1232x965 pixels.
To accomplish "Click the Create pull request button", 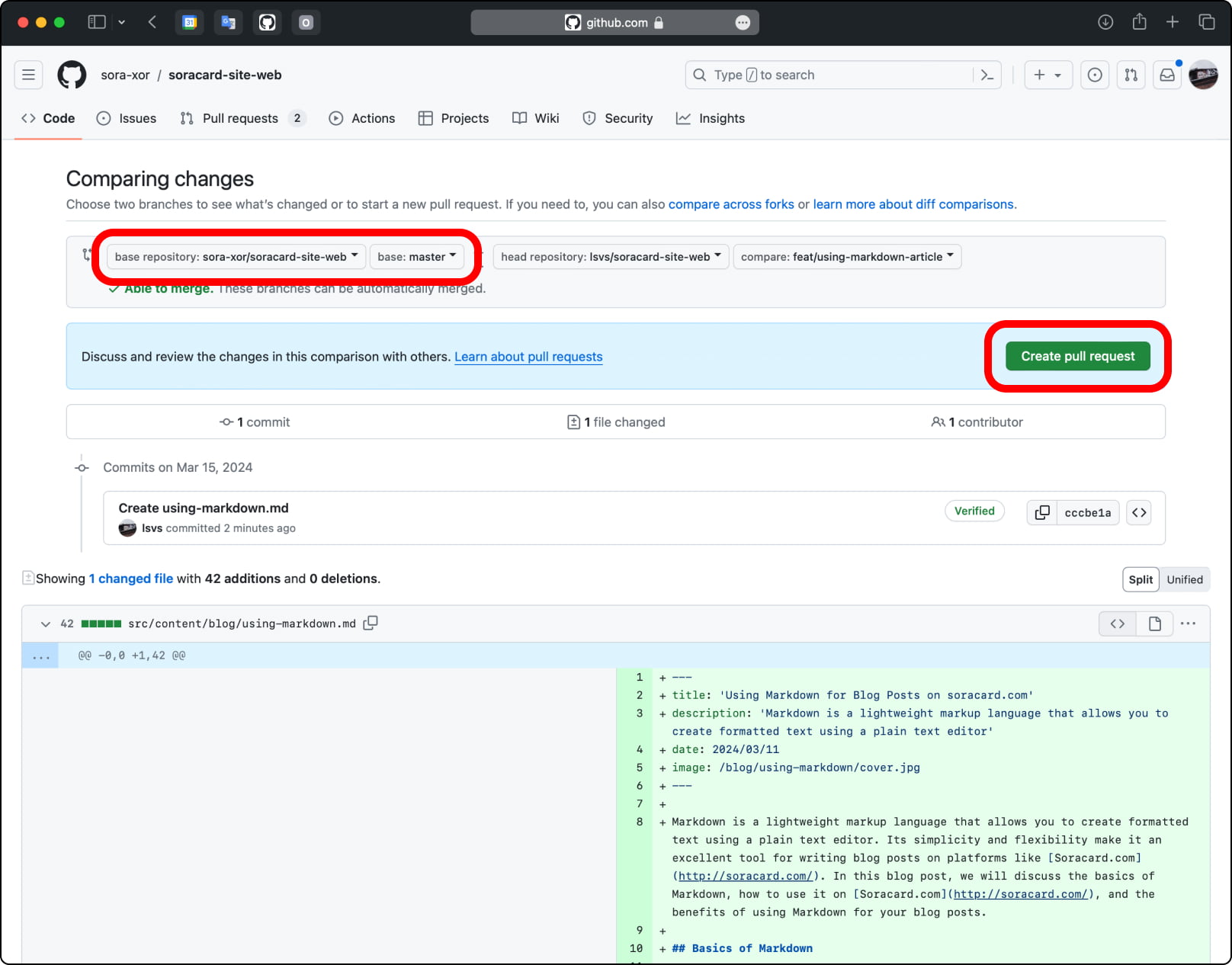I will coord(1078,356).
